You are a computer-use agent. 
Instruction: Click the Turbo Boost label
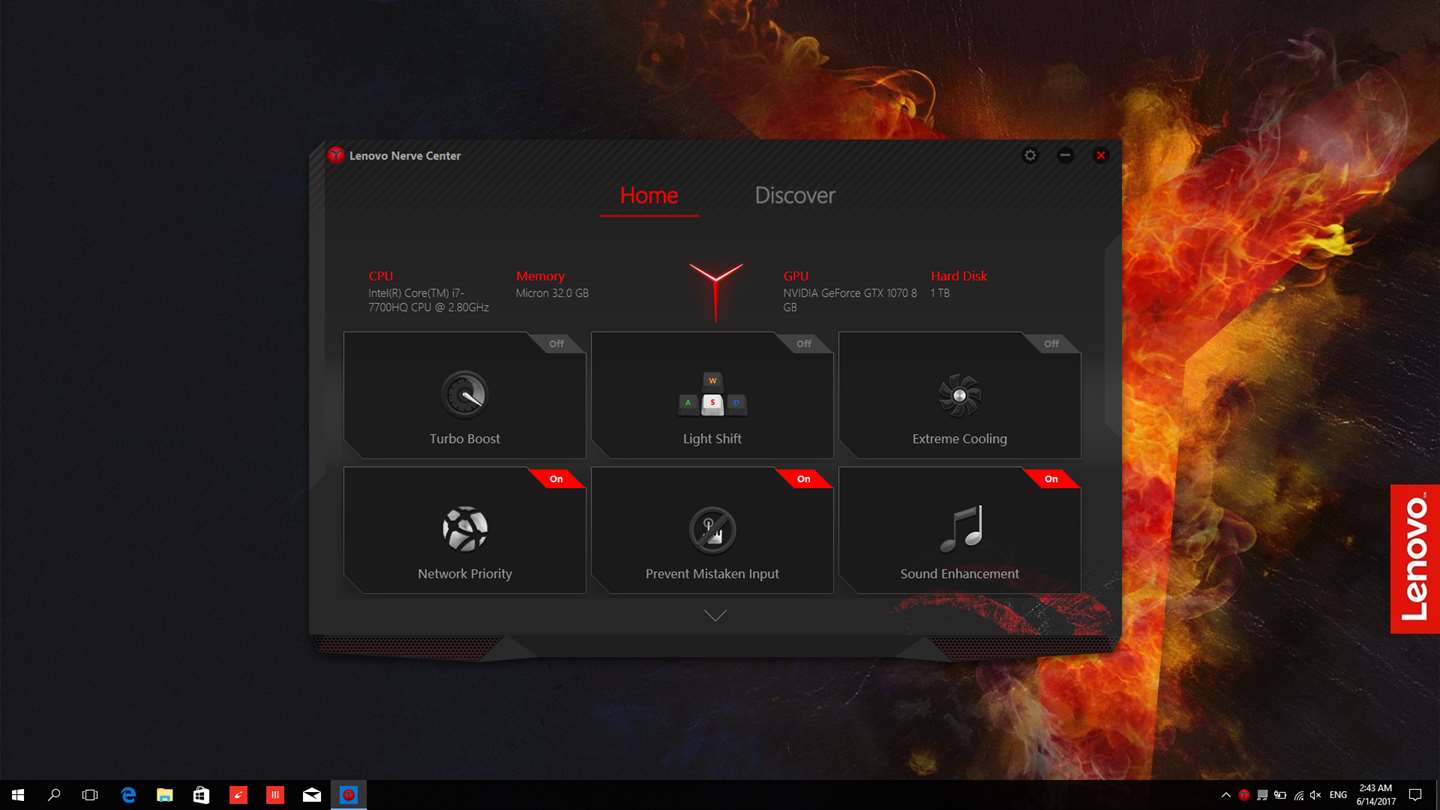[465, 439]
